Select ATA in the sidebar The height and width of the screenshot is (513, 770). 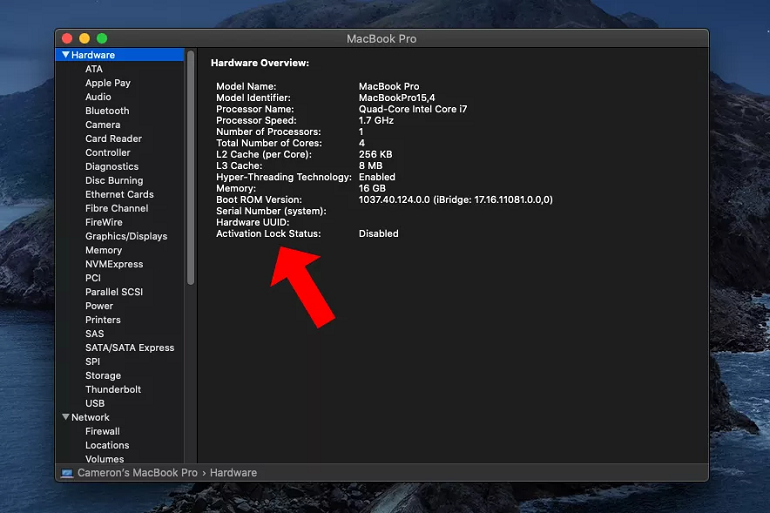pyautogui.click(x=94, y=69)
